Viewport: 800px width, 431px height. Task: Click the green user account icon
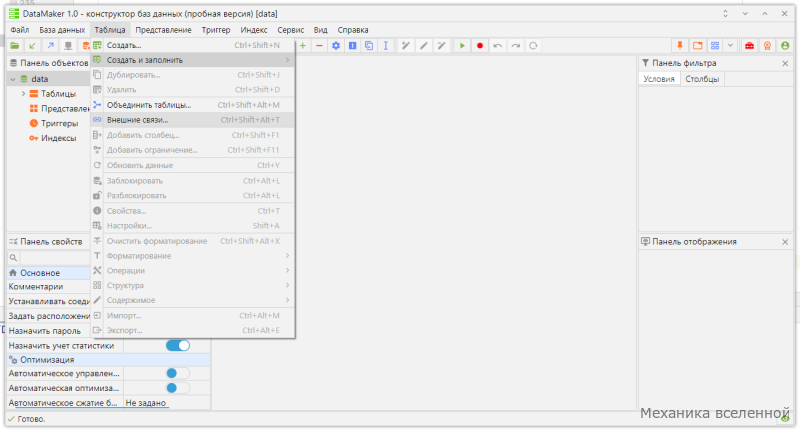(785, 46)
